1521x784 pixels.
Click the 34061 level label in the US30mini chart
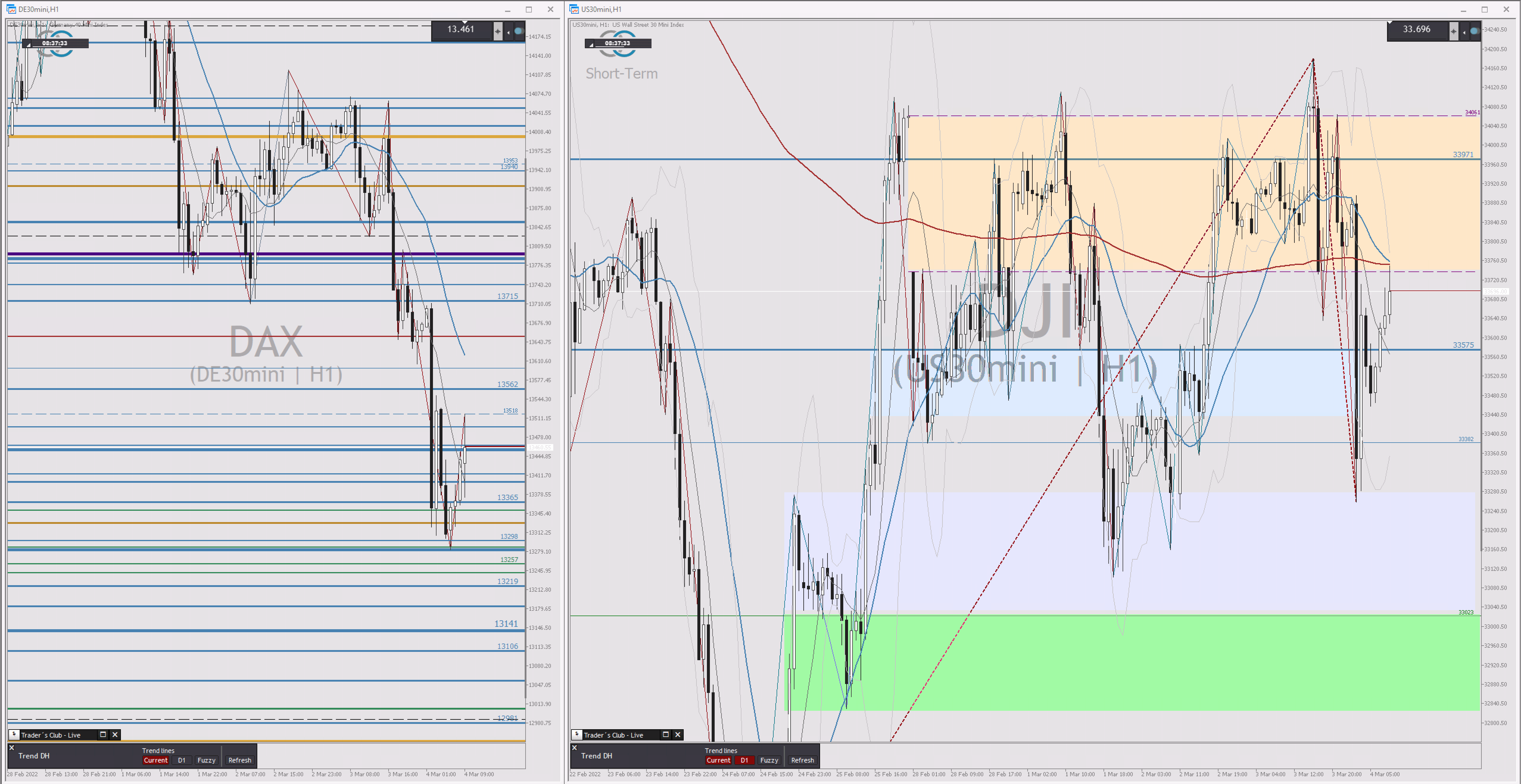click(x=1472, y=113)
